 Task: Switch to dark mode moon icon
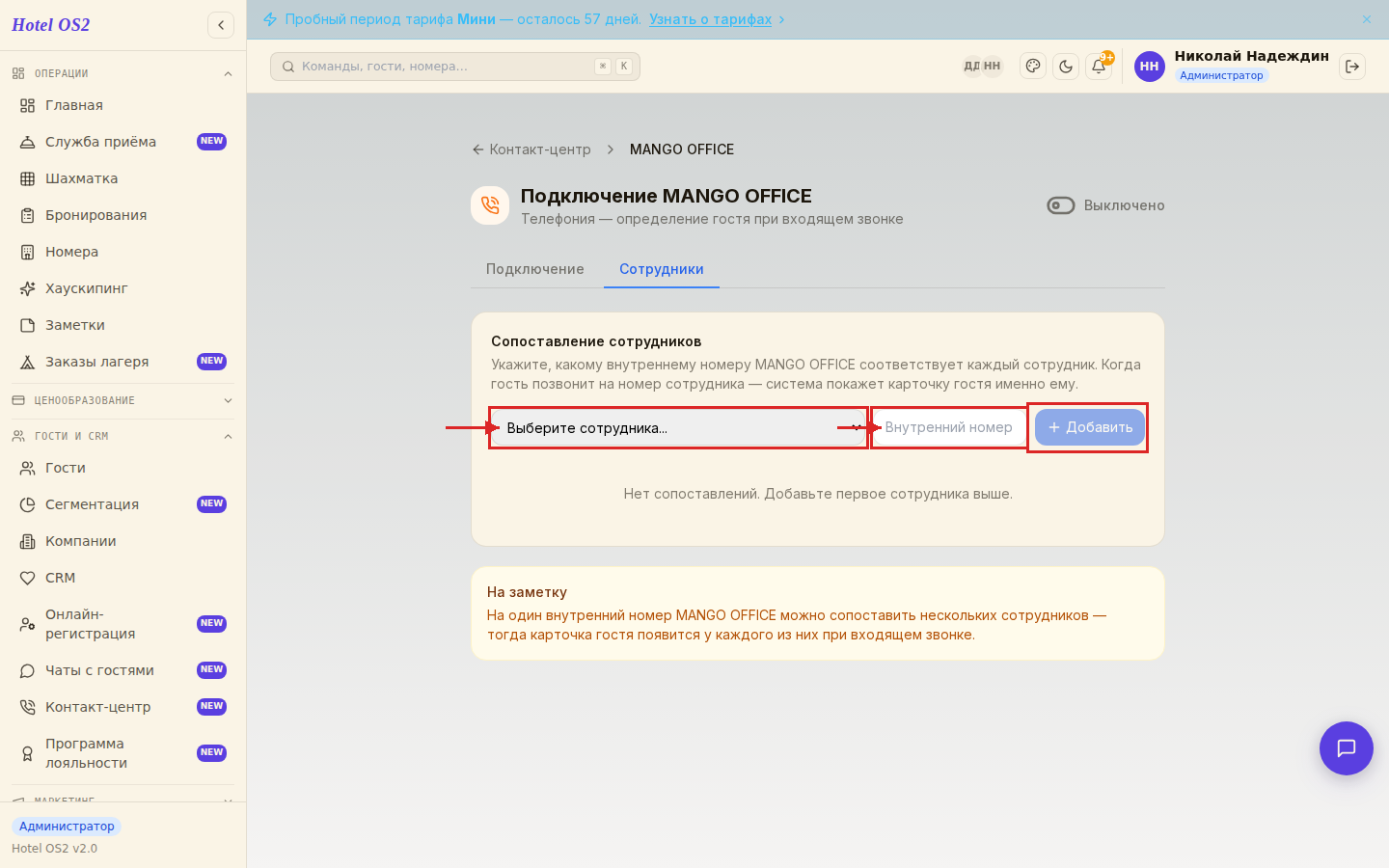click(x=1066, y=67)
